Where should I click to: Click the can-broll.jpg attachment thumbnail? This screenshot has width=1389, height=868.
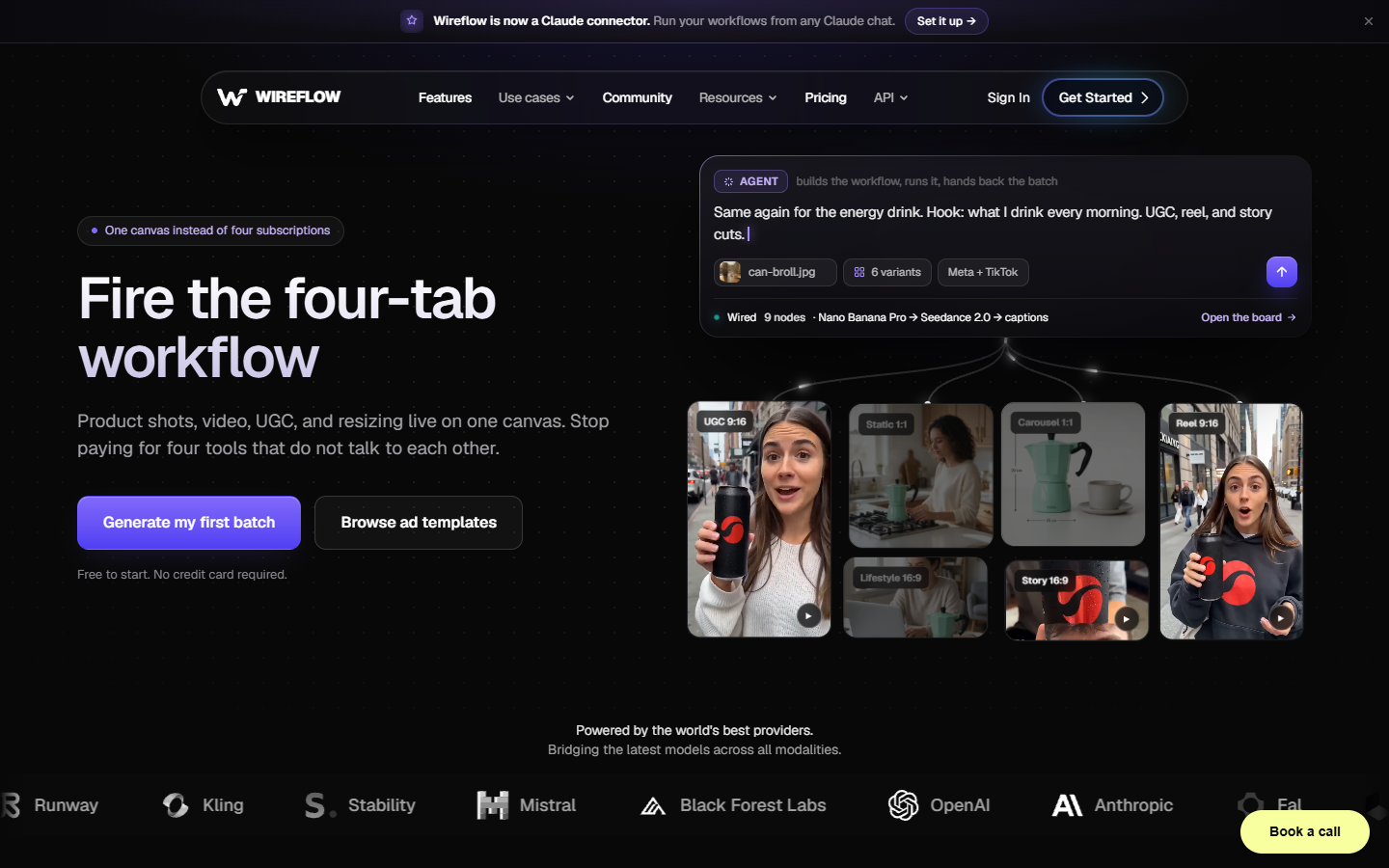point(730,272)
